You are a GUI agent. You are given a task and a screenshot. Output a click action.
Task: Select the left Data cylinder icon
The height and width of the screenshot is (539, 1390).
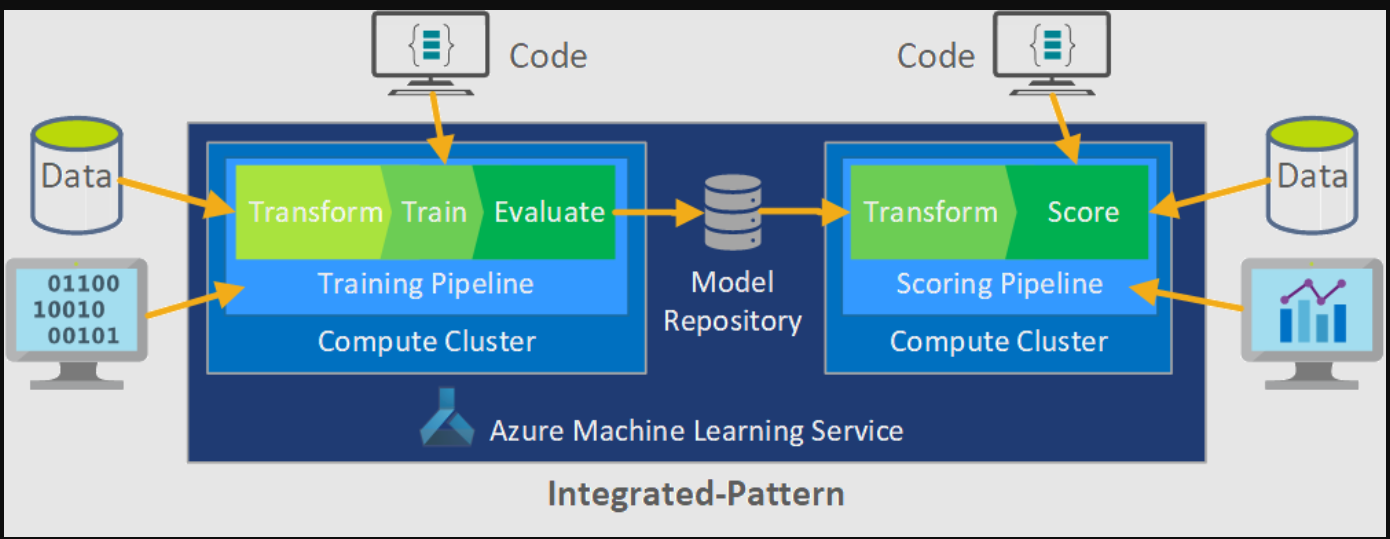coord(76,174)
